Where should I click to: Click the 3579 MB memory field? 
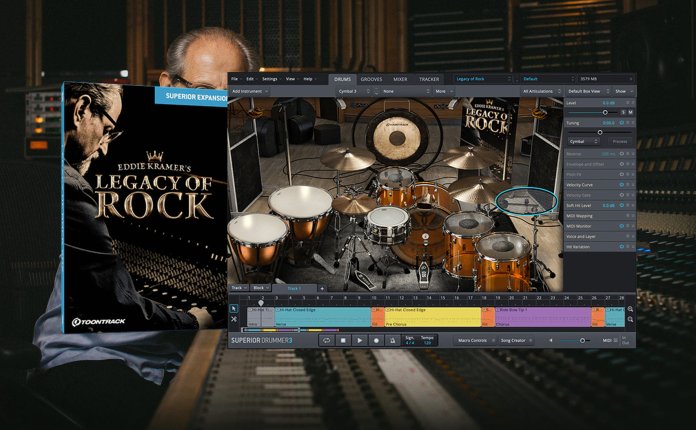[x=605, y=79]
